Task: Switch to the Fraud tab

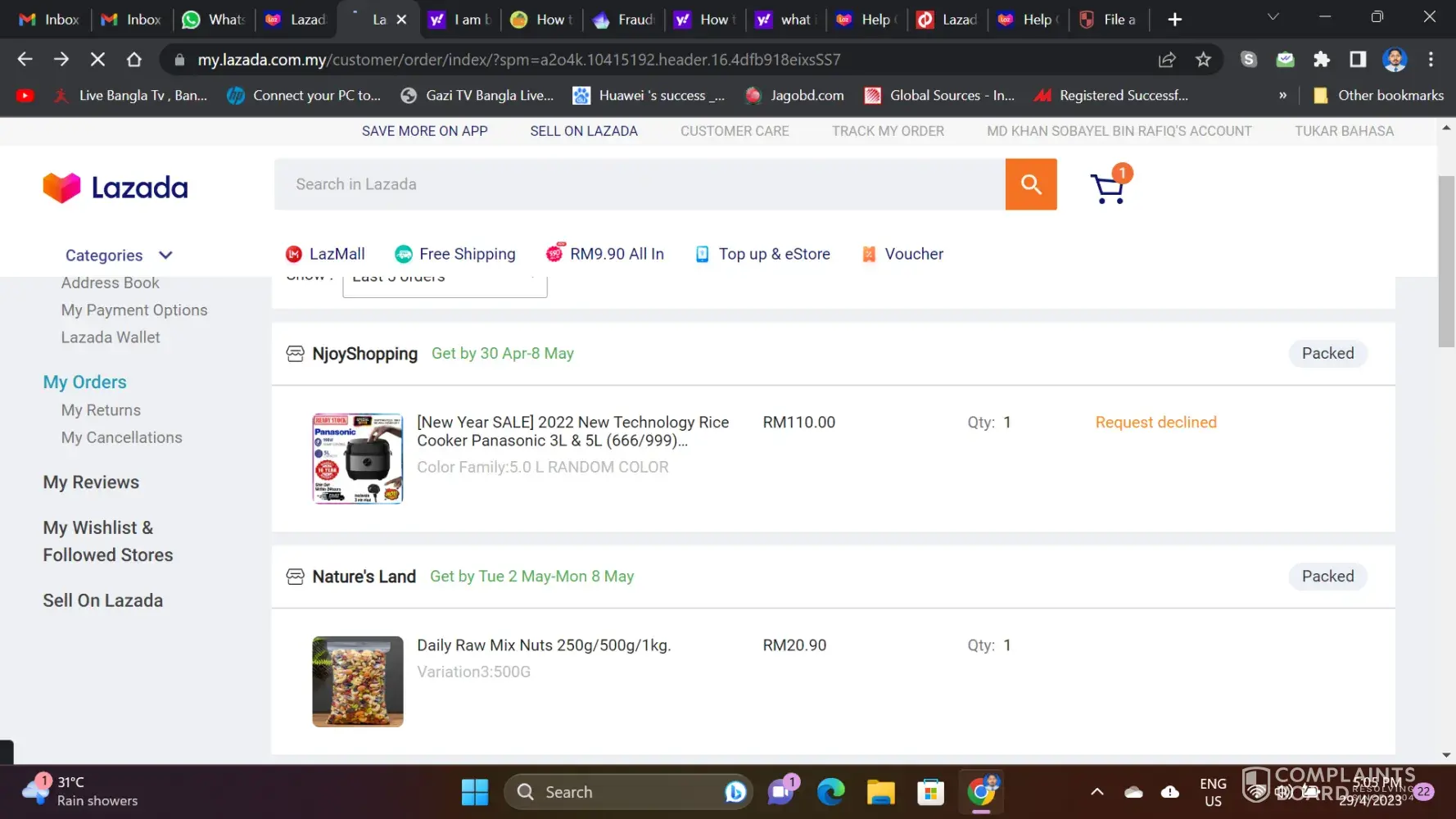Action: [623, 19]
